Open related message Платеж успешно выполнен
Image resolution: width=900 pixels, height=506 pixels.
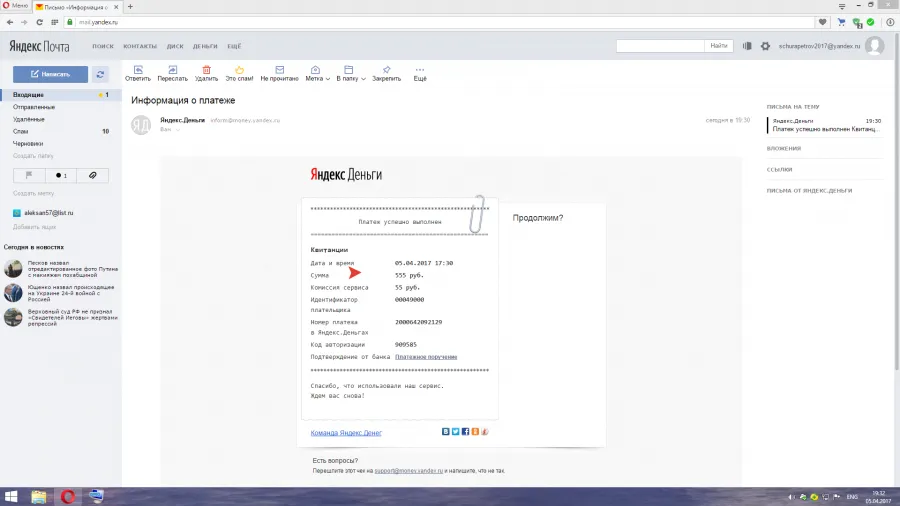(x=825, y=125)
